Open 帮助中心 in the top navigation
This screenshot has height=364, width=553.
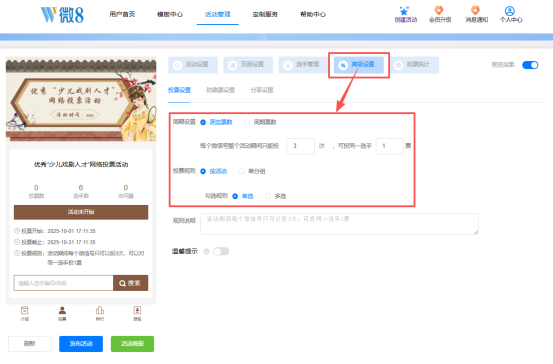313,14
